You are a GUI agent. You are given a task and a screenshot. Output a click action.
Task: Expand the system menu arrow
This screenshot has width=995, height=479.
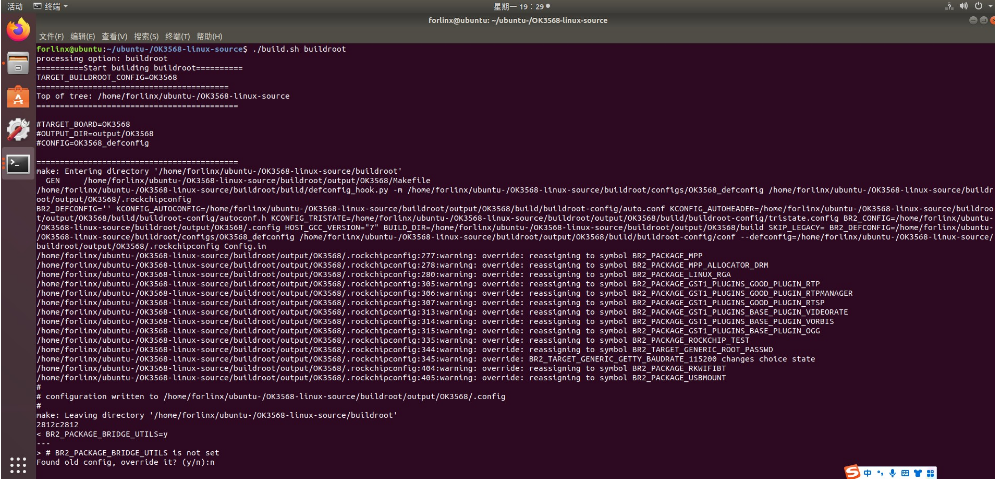(989, 6)
